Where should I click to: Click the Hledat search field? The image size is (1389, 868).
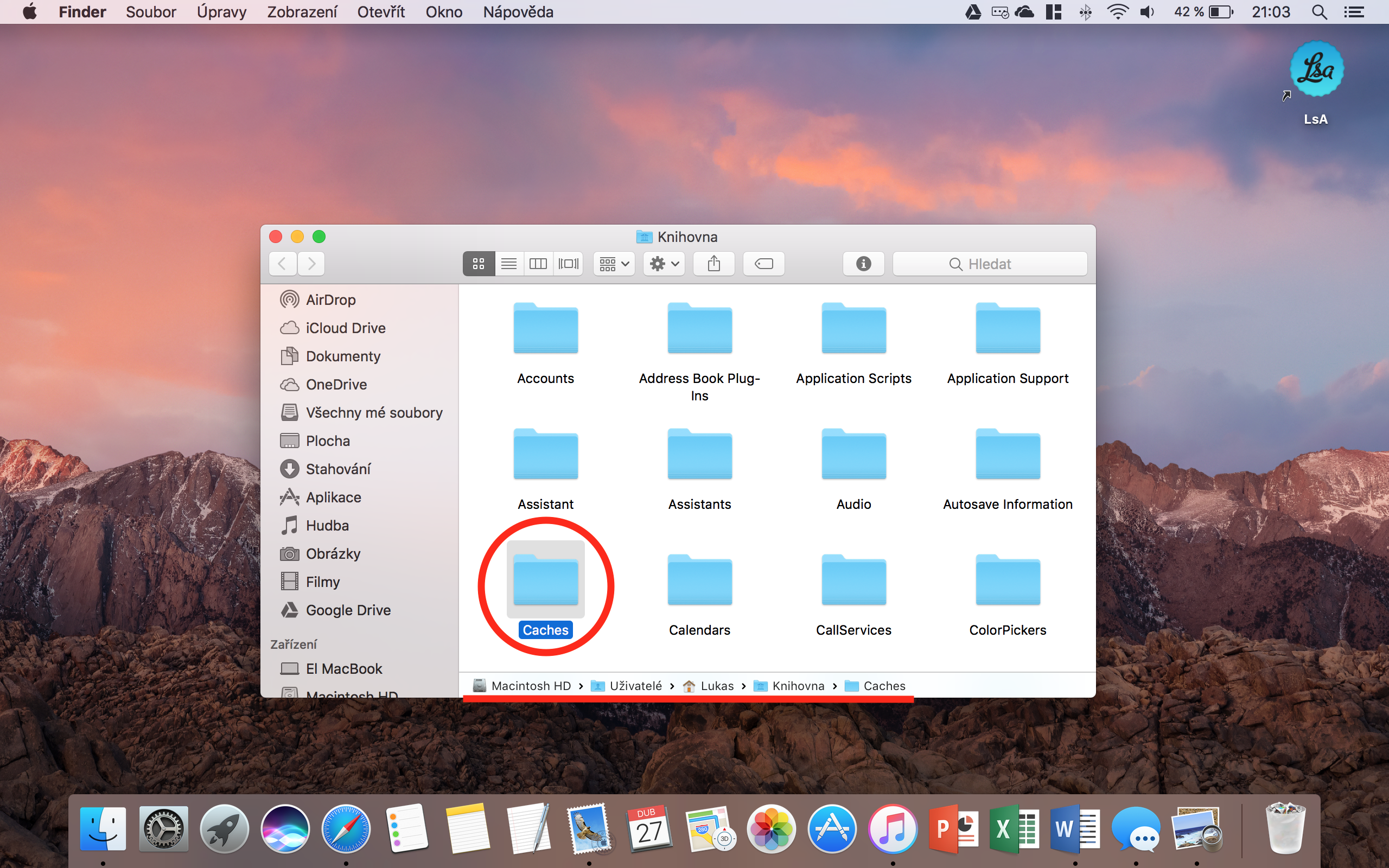990,264
